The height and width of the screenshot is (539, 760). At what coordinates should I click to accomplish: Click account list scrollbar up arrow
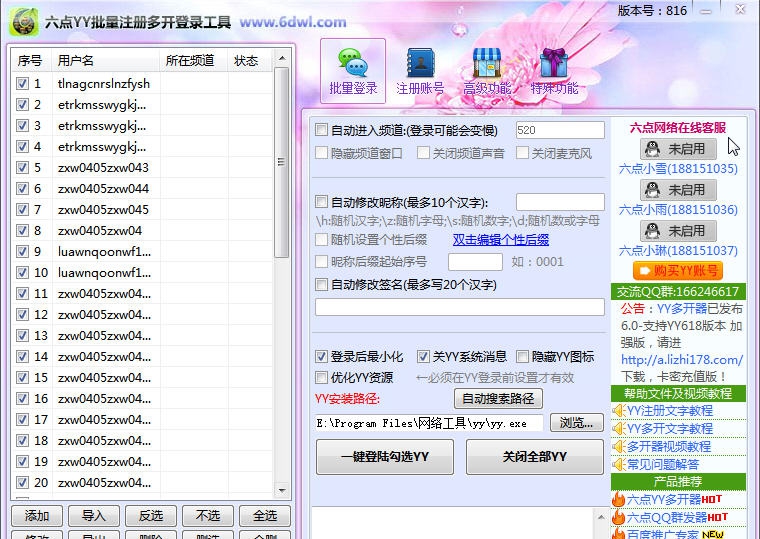282,59
